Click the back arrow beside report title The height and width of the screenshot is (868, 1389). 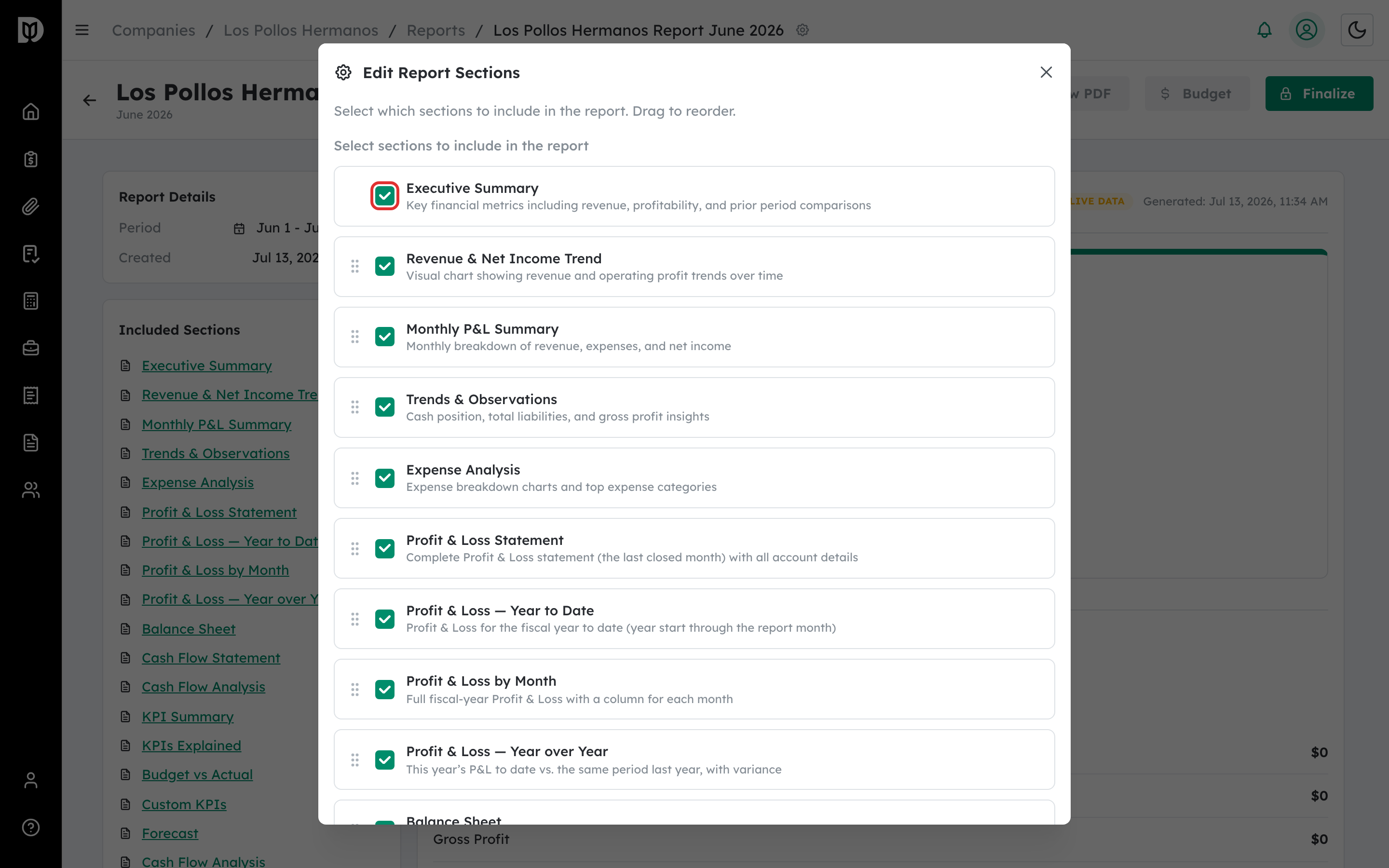90,100
